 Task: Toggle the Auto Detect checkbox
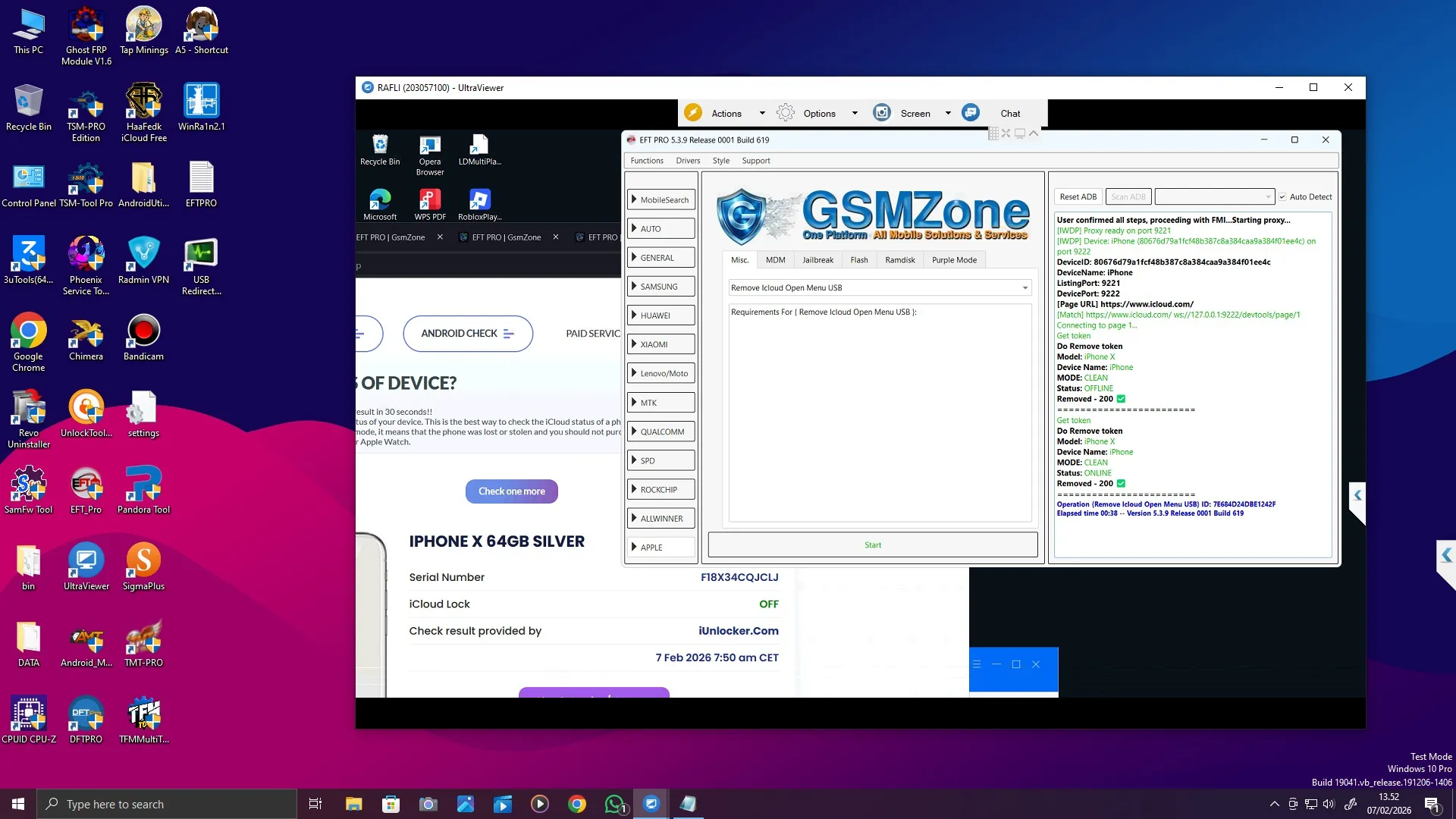[1282, 197]
